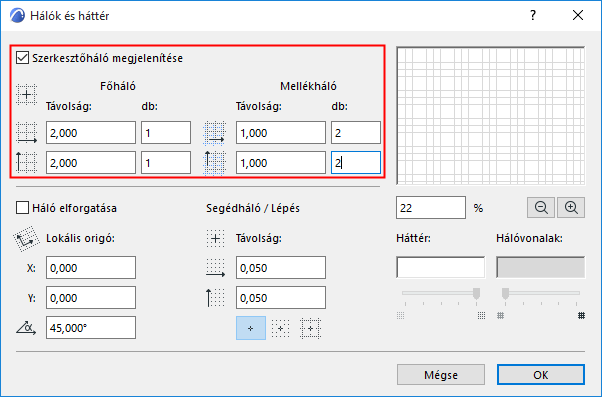The height and width of the screenshot is (397, 602).
Task: Click the Főháló horizontal spacing icon
Action: pyautogui.click(x=26, y=133)
